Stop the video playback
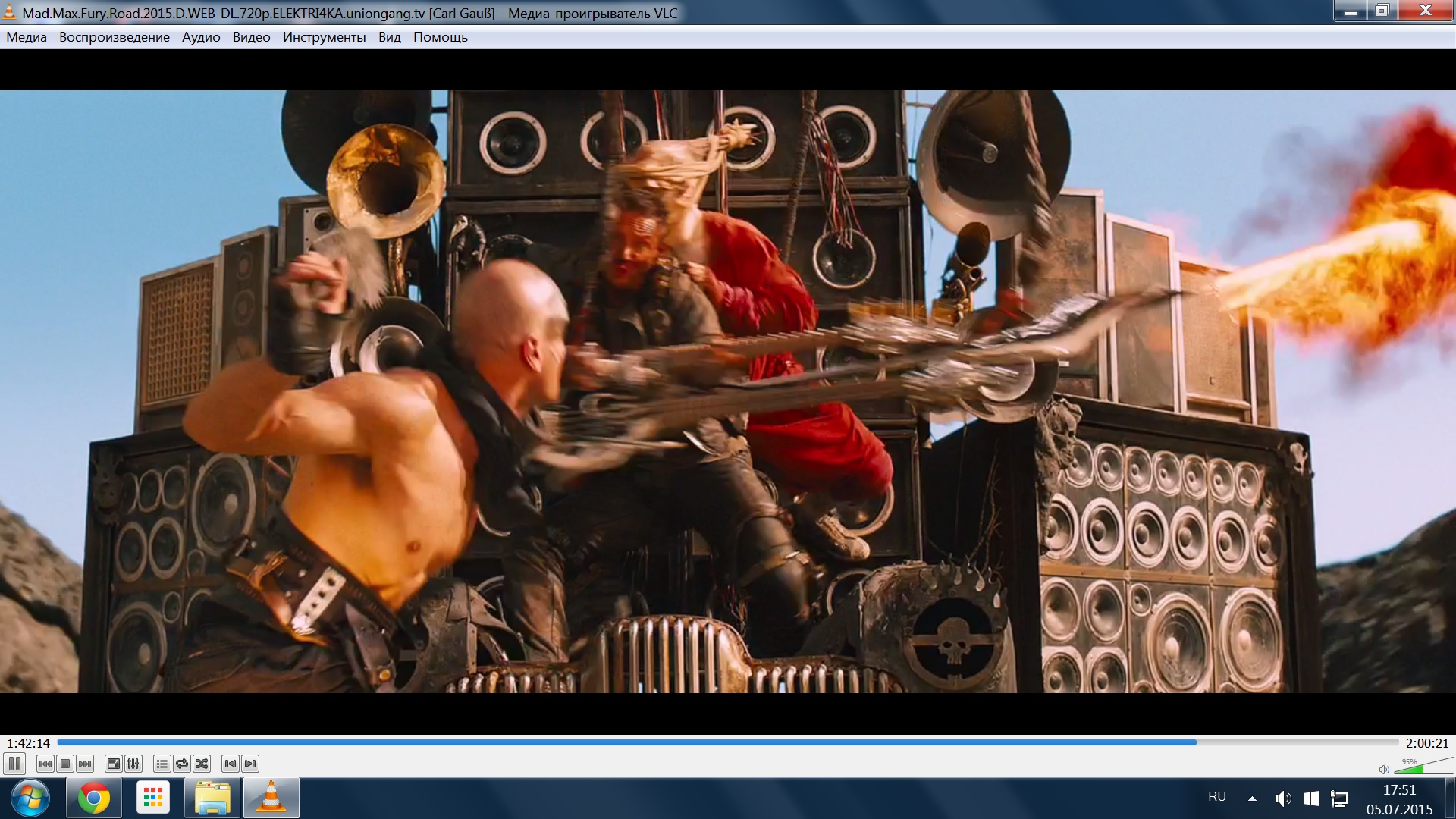Image resolution: width=1456 pixels, height=819 pixels. (65, 764)
